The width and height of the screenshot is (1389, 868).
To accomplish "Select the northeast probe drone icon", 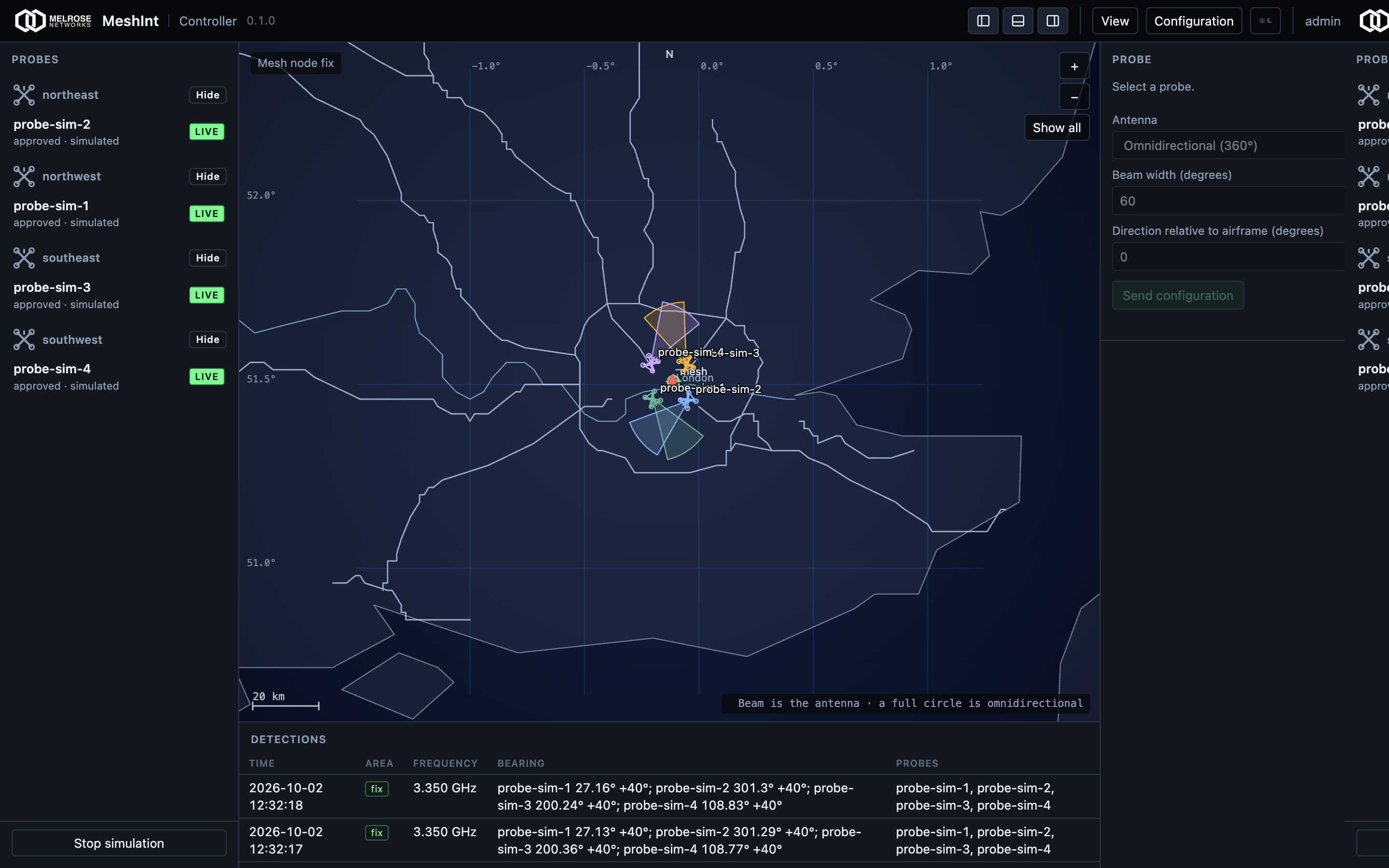I will (24, 95).
